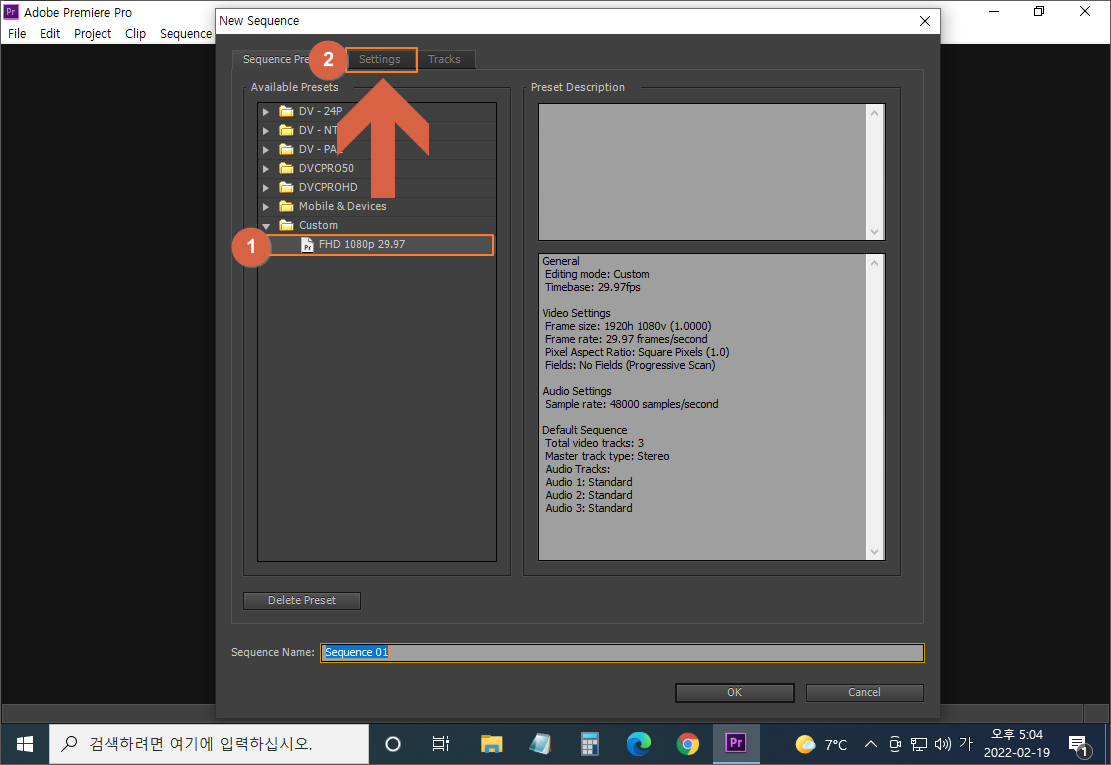Open the notification center icon
The height and width of the screenshot is (765, 1111).
[x=1079, y=744]
